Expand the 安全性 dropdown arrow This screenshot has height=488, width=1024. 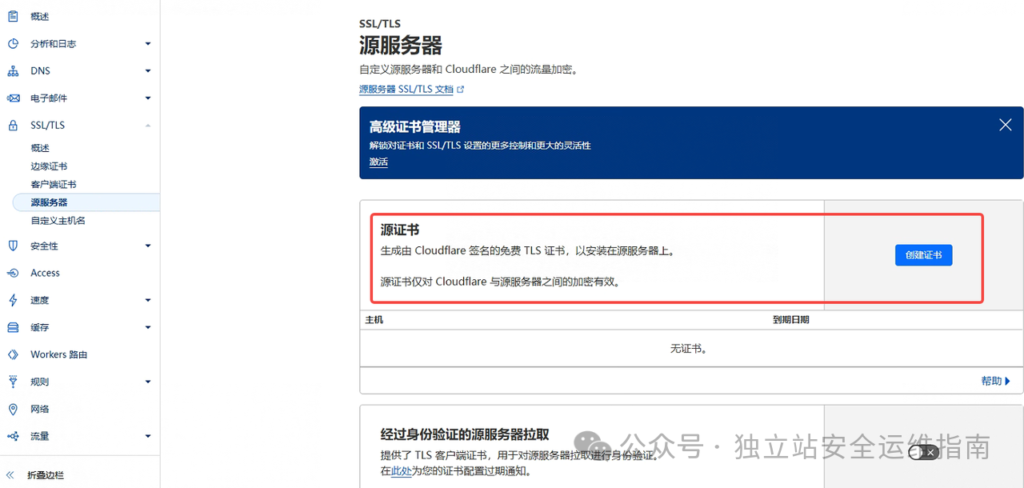pyautogui.click(x=148, y=246)
